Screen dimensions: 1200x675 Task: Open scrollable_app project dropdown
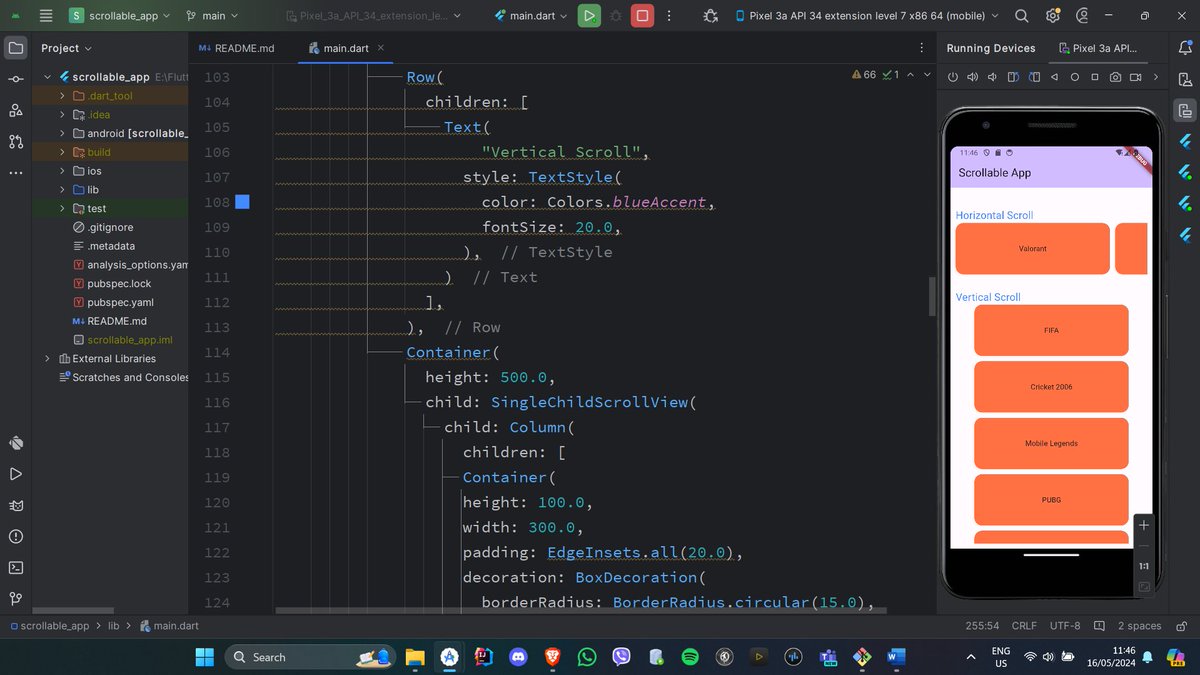120,16
